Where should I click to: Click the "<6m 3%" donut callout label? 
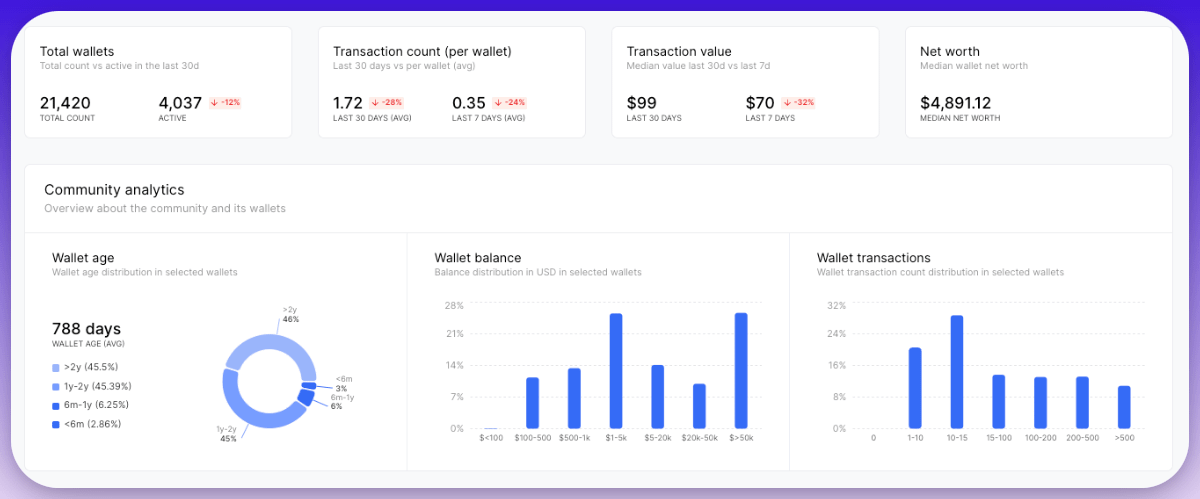(x=343, y=383)
